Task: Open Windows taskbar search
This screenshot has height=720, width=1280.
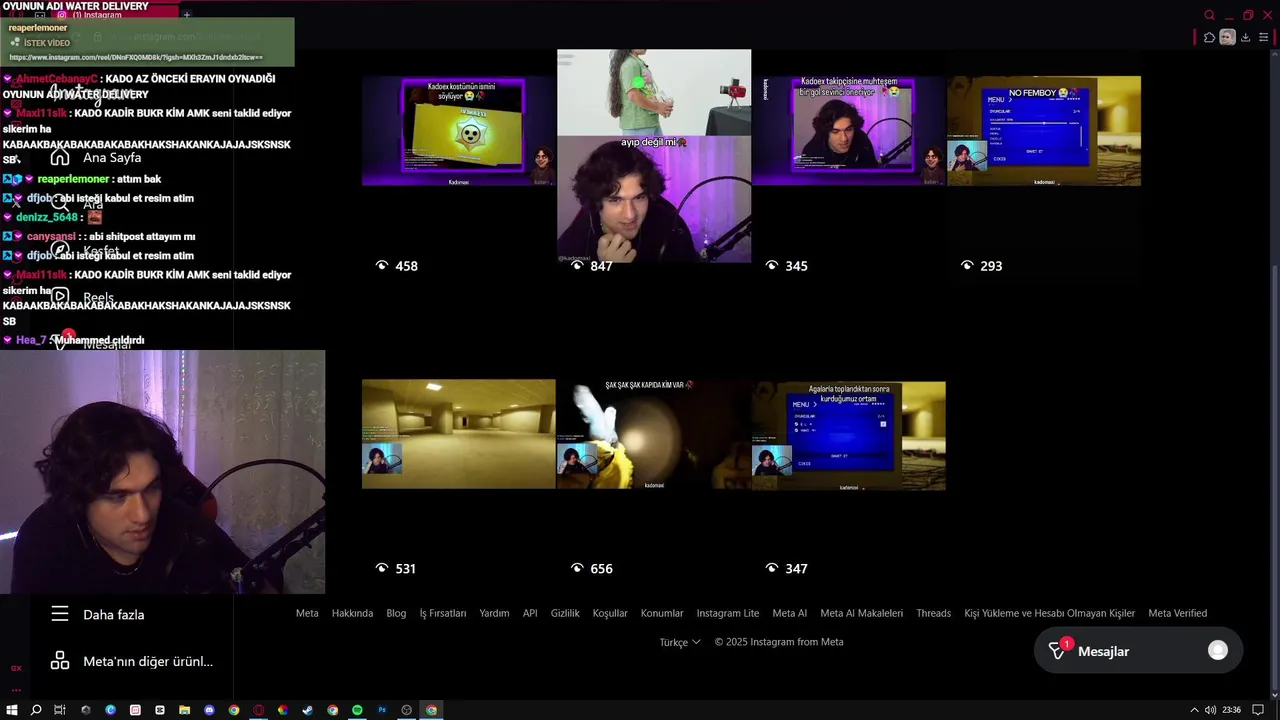Action: (36, 710)
